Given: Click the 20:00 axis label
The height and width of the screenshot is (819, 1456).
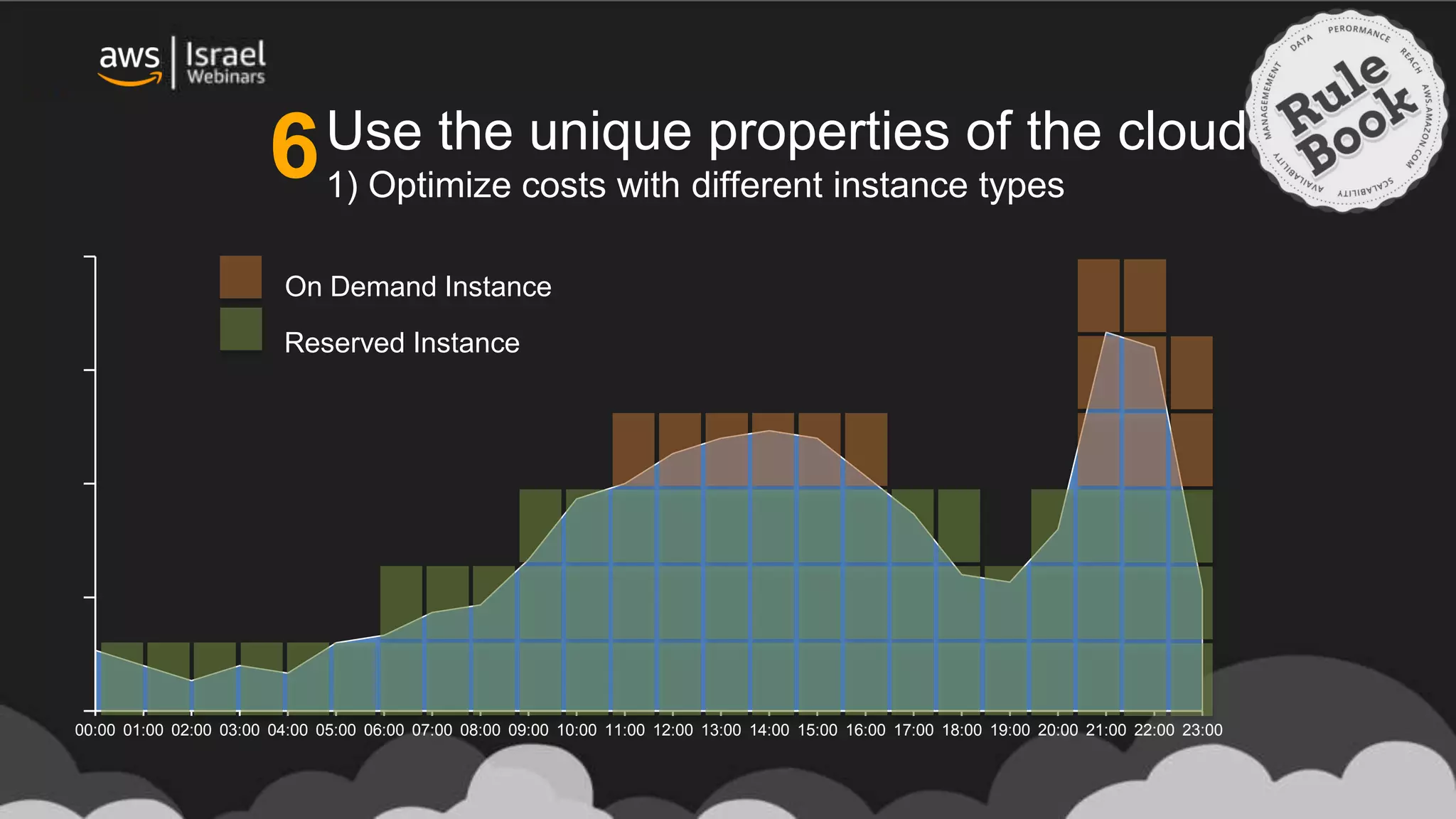Looking at the screenshot, I should (x=1058, y=730).
